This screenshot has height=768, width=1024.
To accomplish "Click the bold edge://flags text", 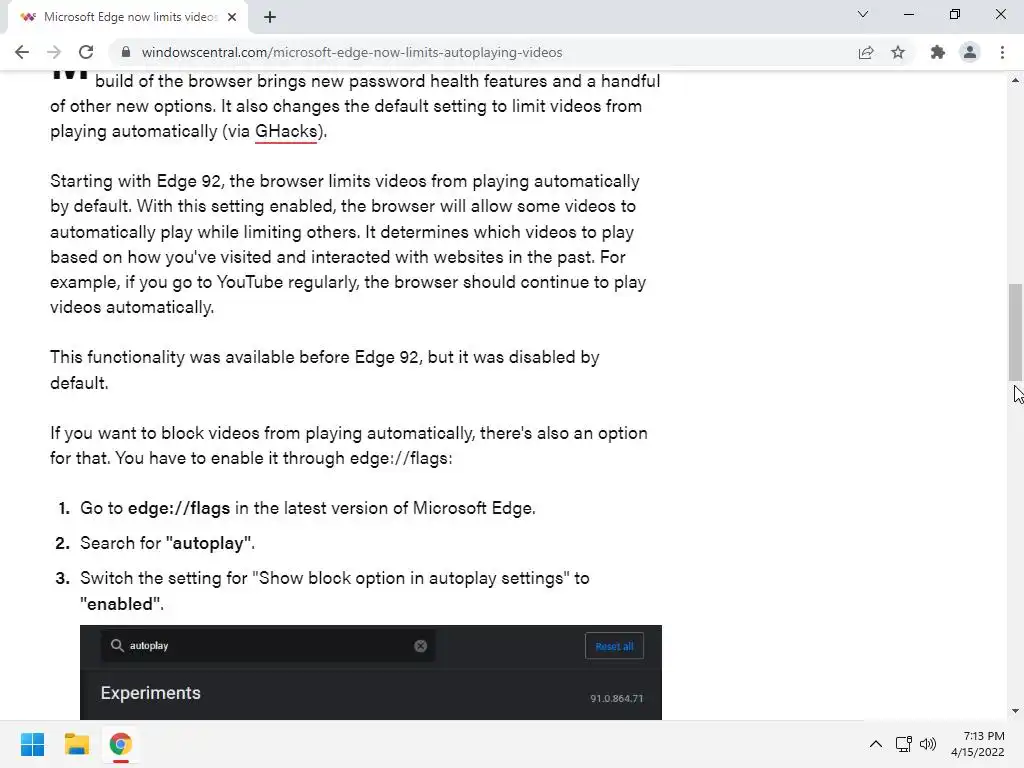I will (x=179, y=508).
